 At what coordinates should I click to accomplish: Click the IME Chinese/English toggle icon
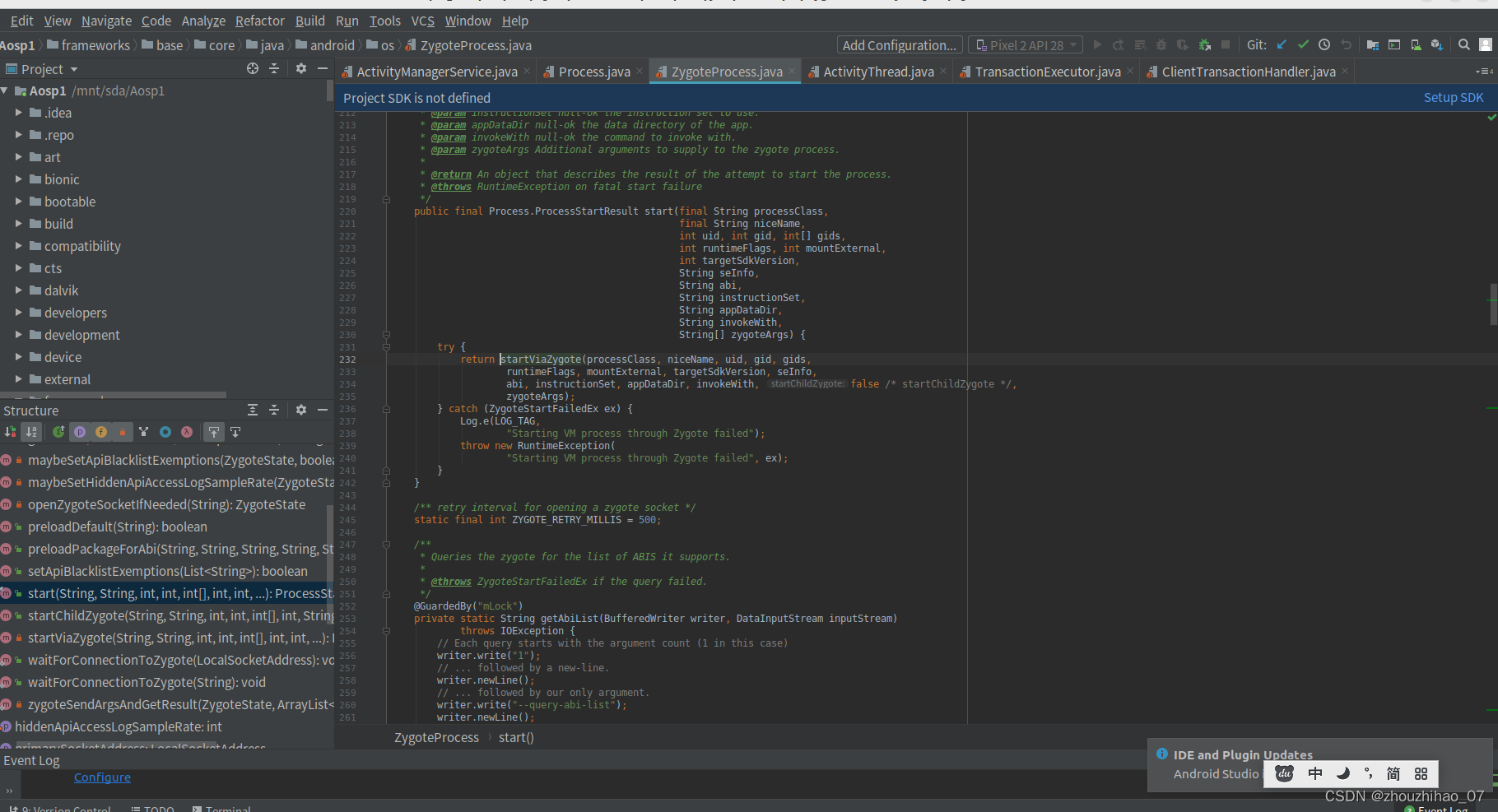click(x=1315, y=773)
